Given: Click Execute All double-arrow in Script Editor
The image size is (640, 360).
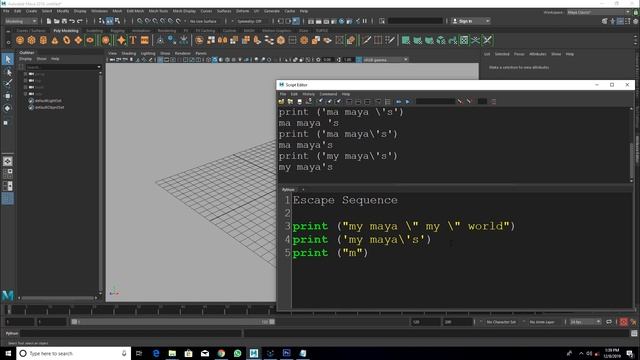Looking at the screenshot, I should (399, 101).
